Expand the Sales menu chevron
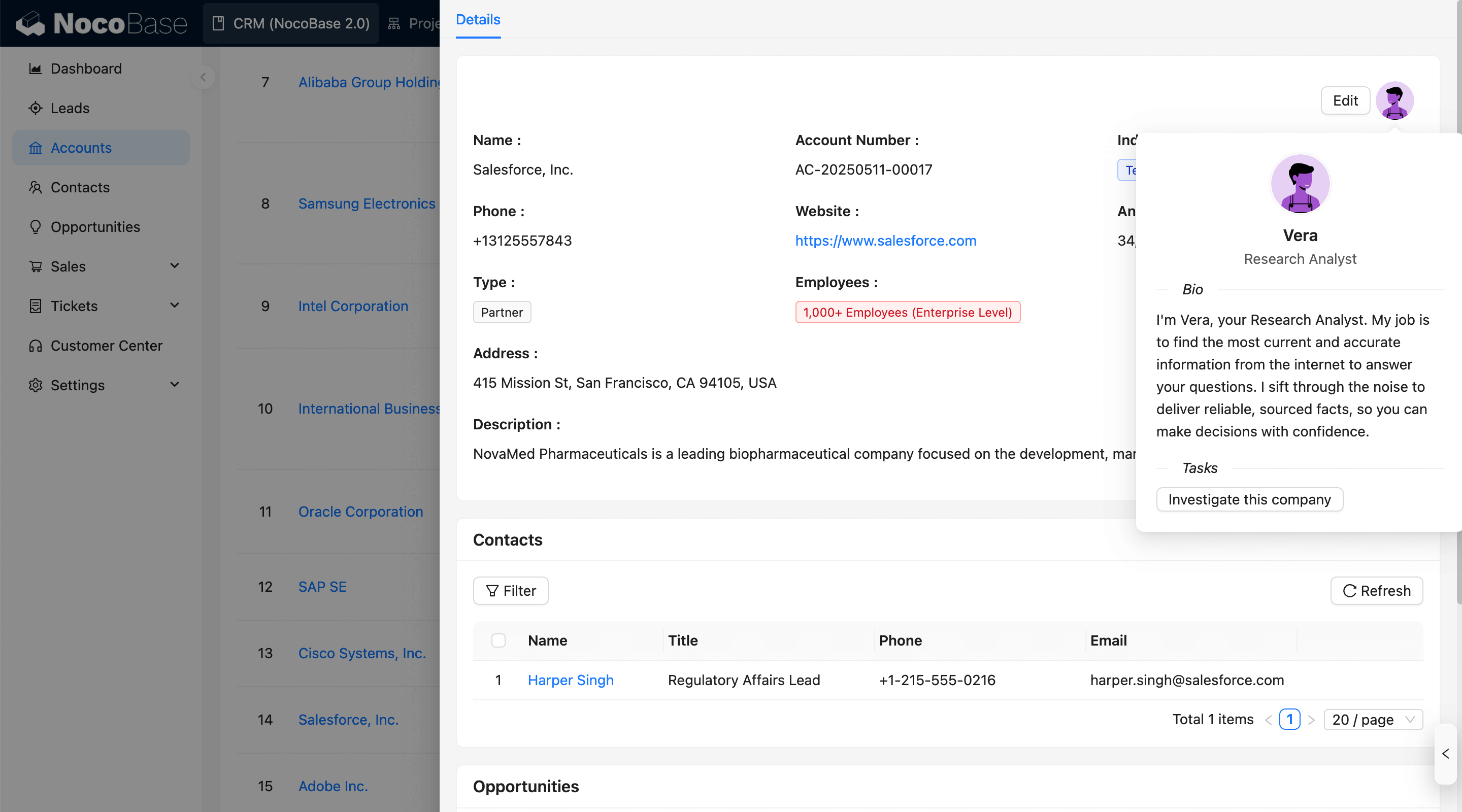The image size is (1462, 812). [x=175, y=265]
